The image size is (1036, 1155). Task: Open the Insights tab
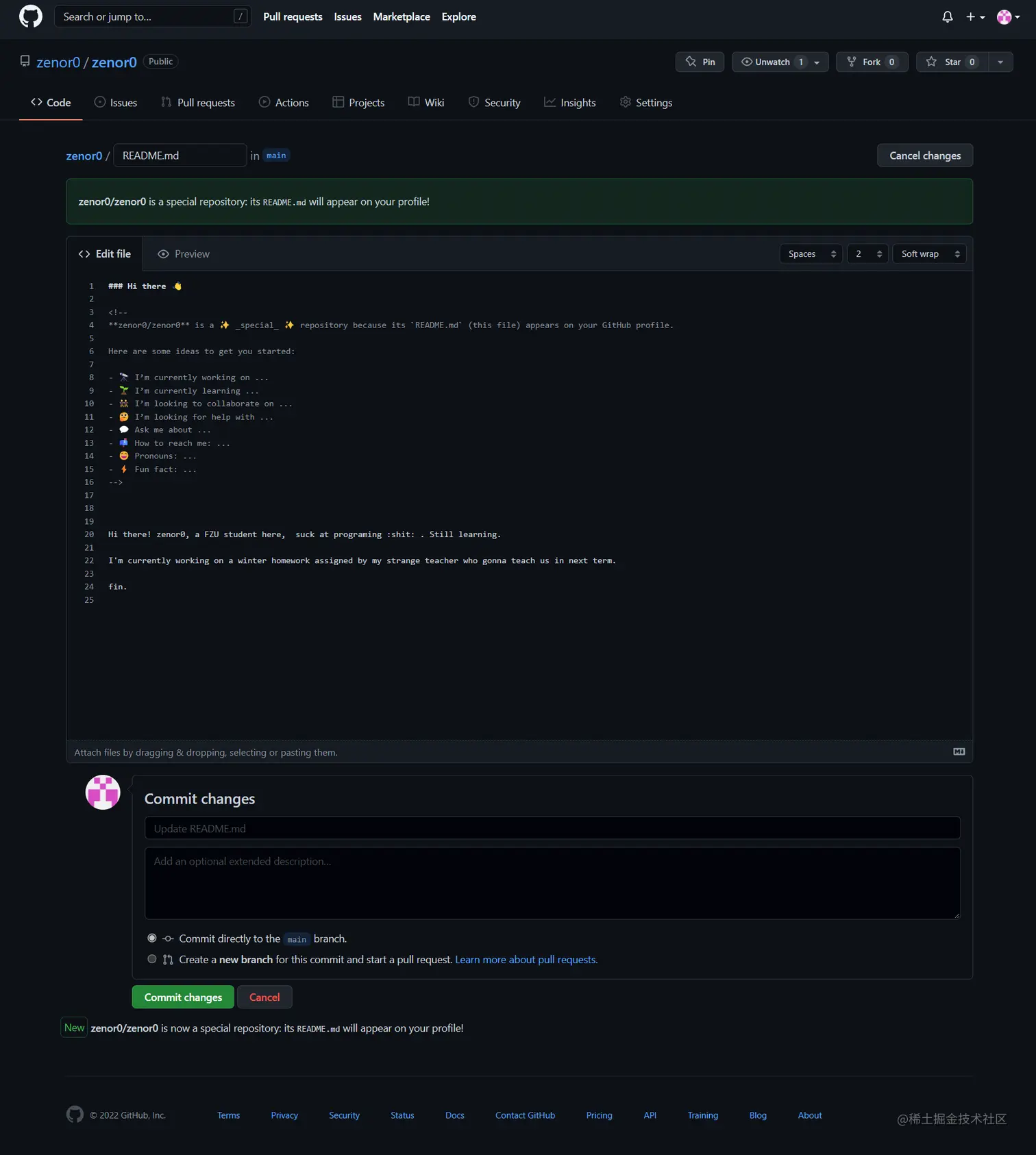(x=570, y=102)
